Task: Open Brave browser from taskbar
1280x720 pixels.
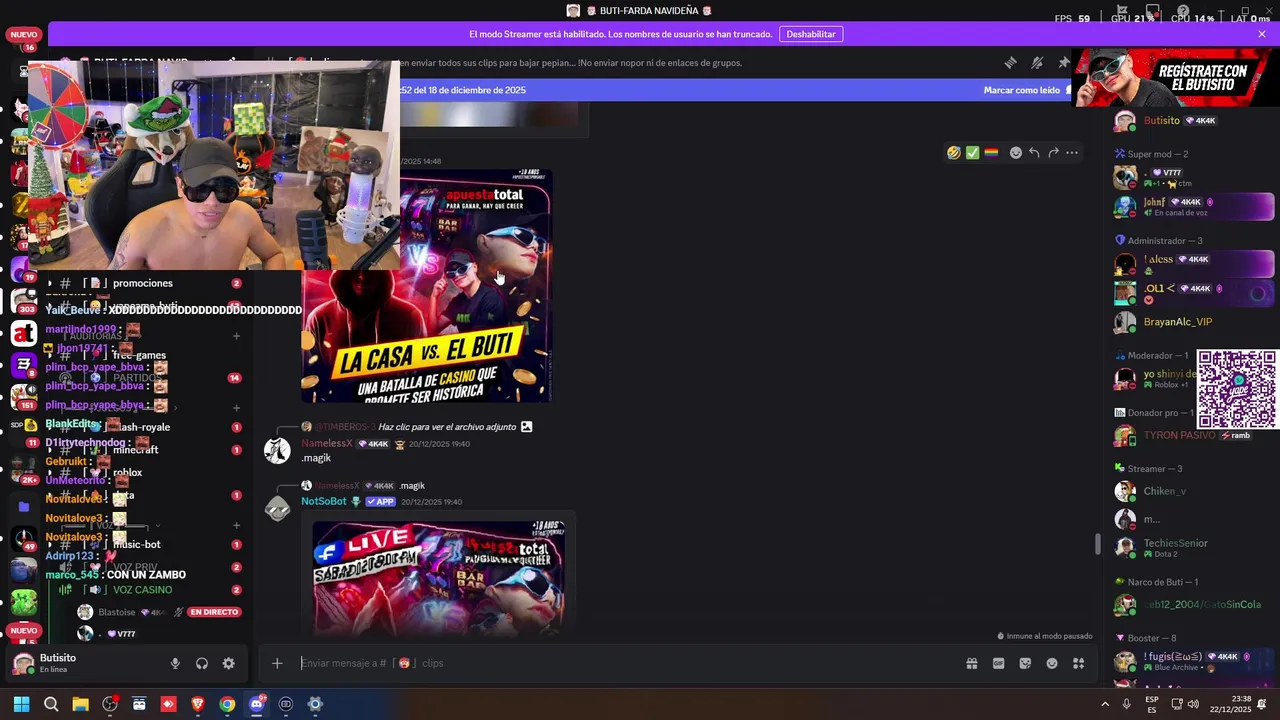Action: coord(198,704)
